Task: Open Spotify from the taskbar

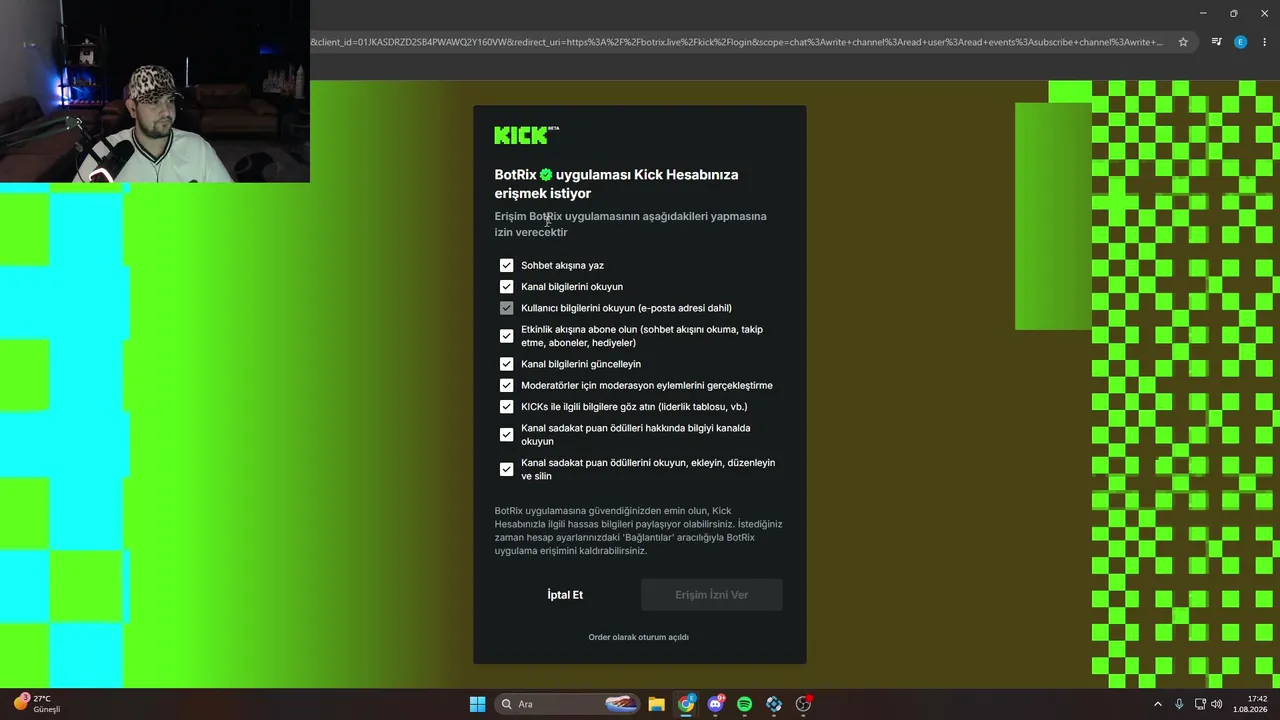Action: (745, 704)
